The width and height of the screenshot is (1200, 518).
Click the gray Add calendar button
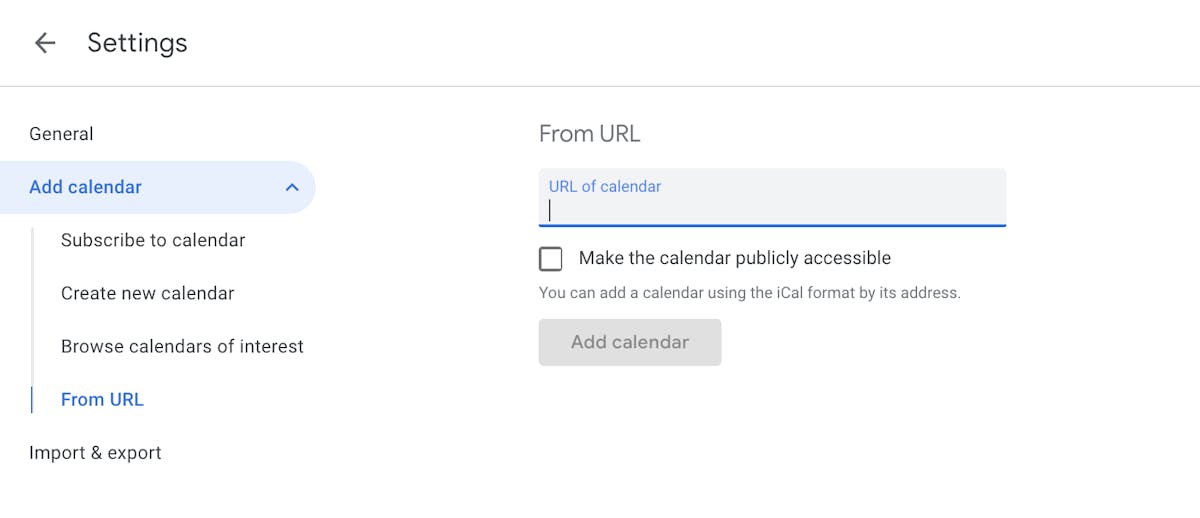(630, 342)
